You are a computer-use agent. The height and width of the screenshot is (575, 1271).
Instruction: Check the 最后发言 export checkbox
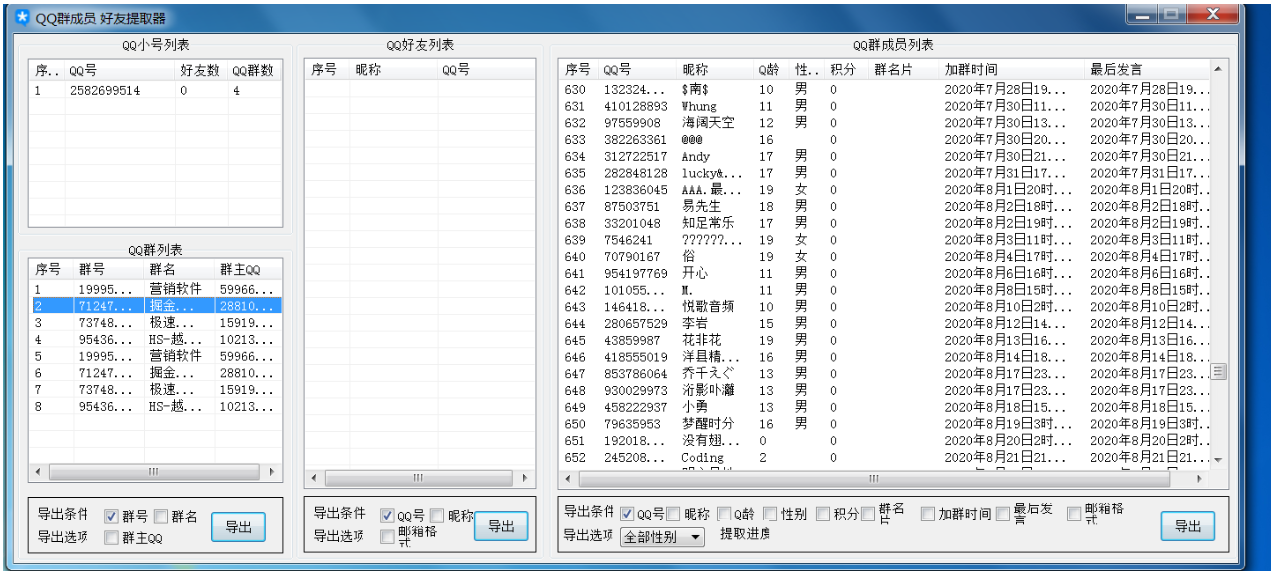point(1002,514)
